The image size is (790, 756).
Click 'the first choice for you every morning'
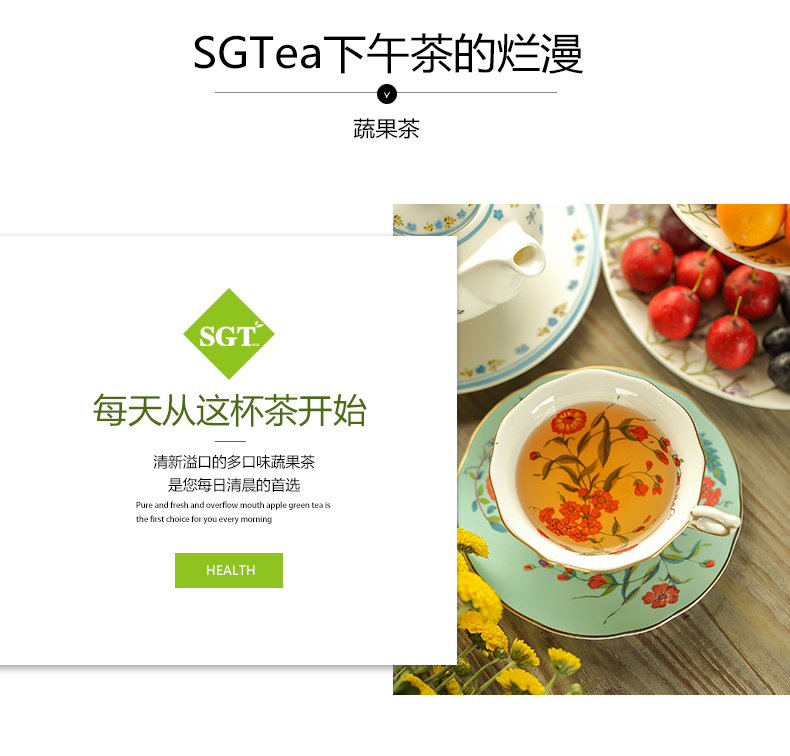204,519
